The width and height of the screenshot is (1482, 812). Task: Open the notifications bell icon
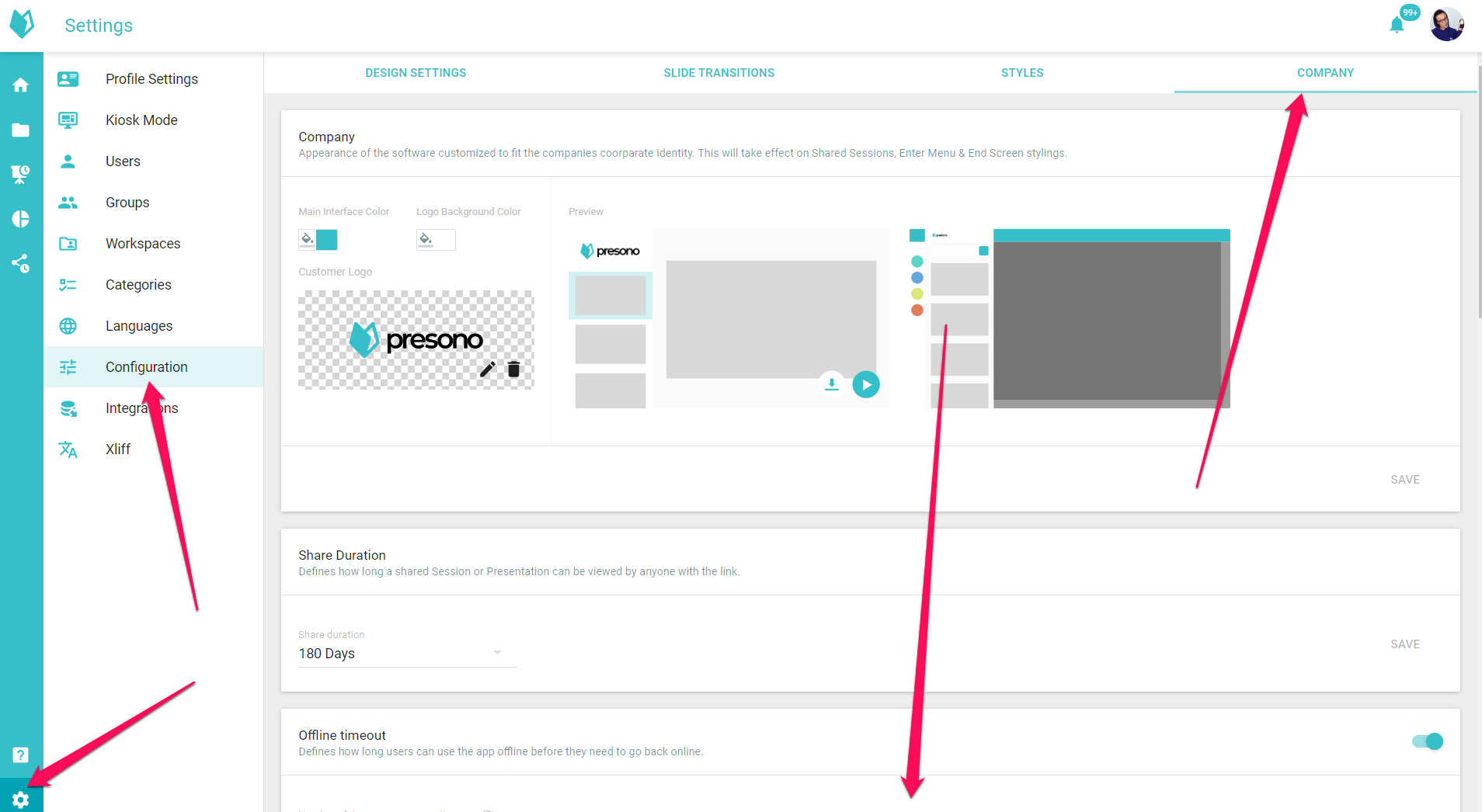pyautogui.click(x=1397, y=26)
